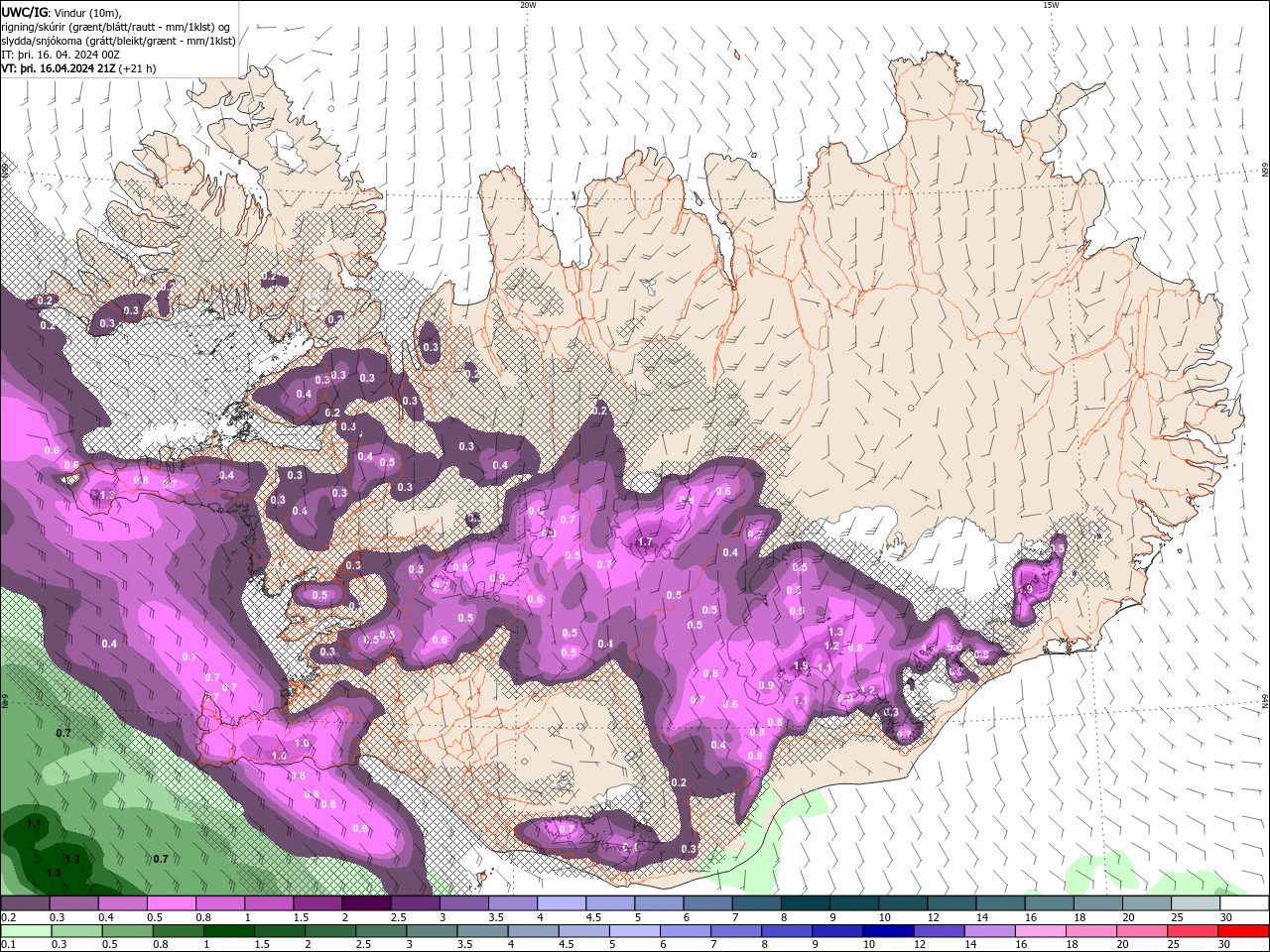Click the "12" label in the lower legend
The image size is (1270, 952).
click(x=920, y=945)
